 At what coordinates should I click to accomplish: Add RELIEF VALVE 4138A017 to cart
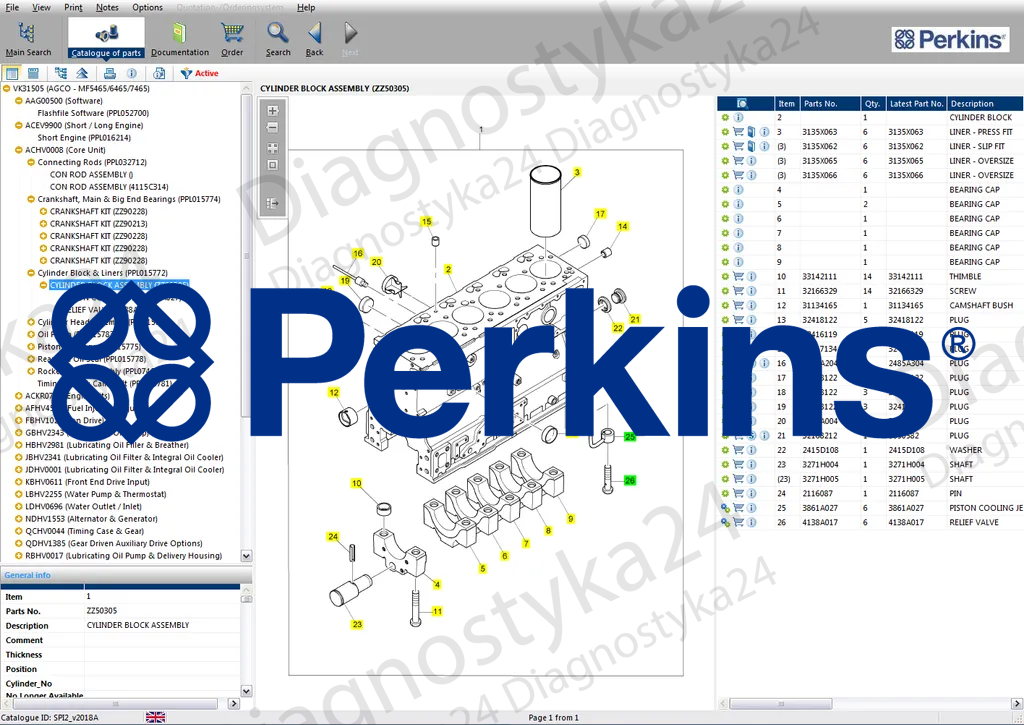point(738,522)
